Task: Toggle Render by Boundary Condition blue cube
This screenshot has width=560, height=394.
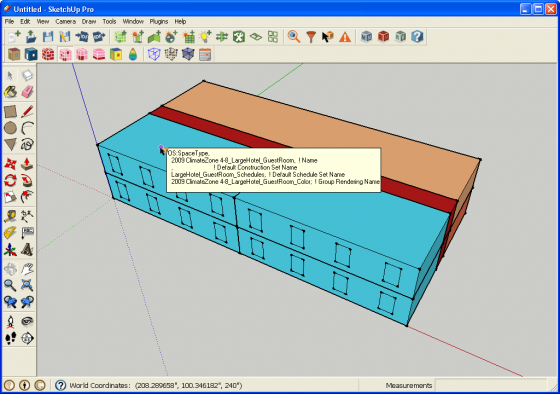Action: coord(31,54)
